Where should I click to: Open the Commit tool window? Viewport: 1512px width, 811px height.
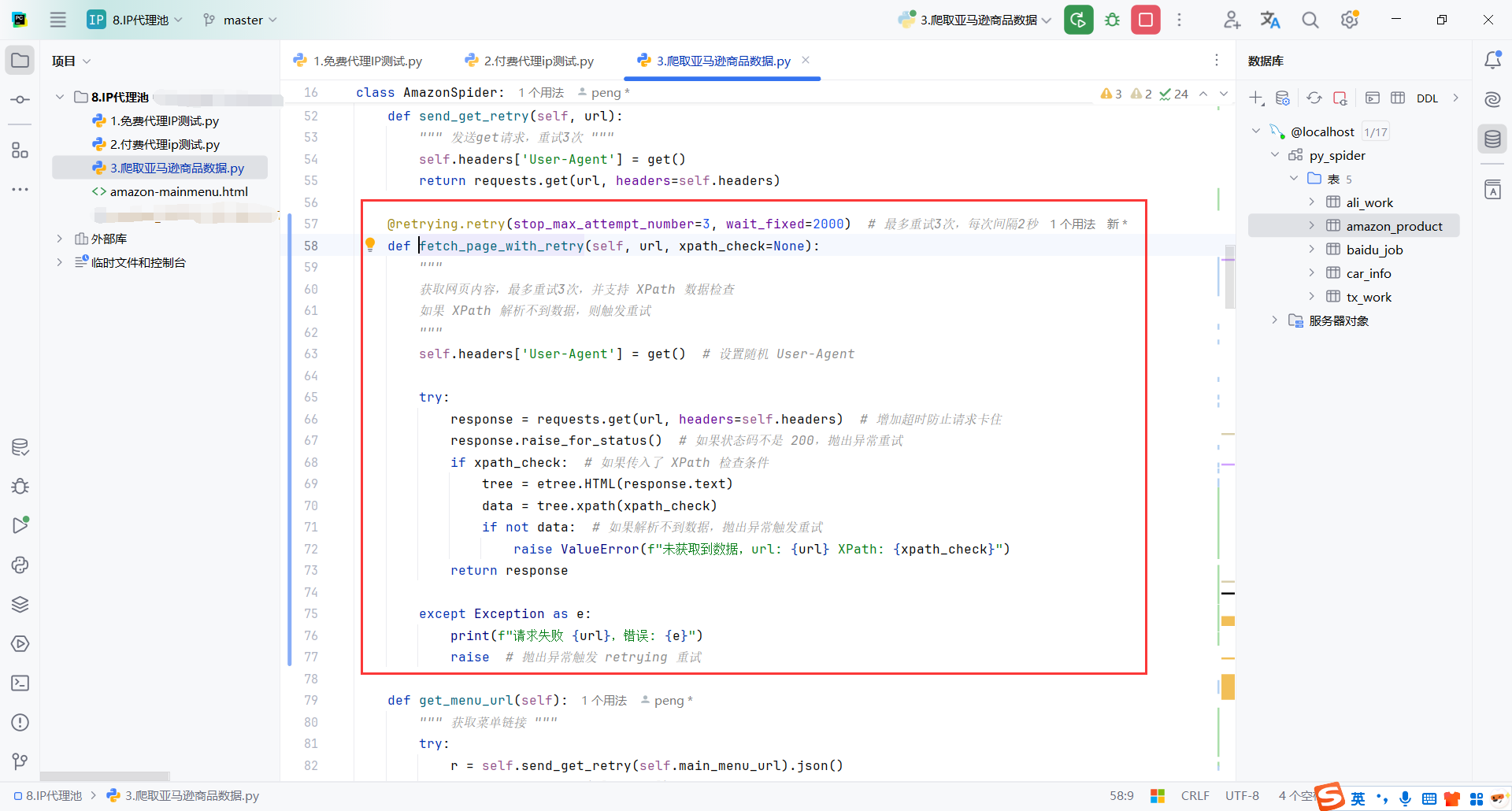coord(20,100)
